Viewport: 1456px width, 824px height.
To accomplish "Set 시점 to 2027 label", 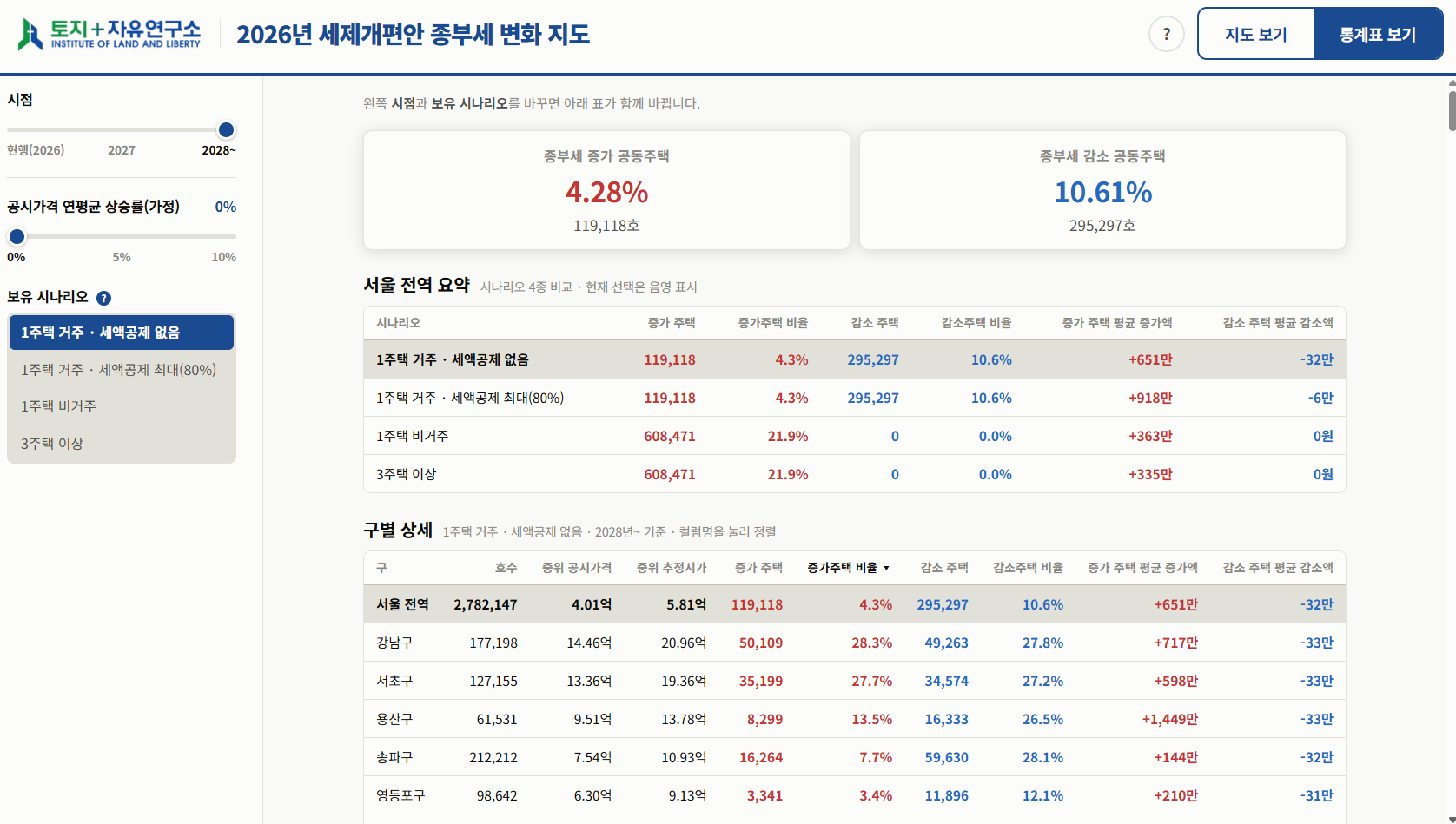I will coord(122,150).
